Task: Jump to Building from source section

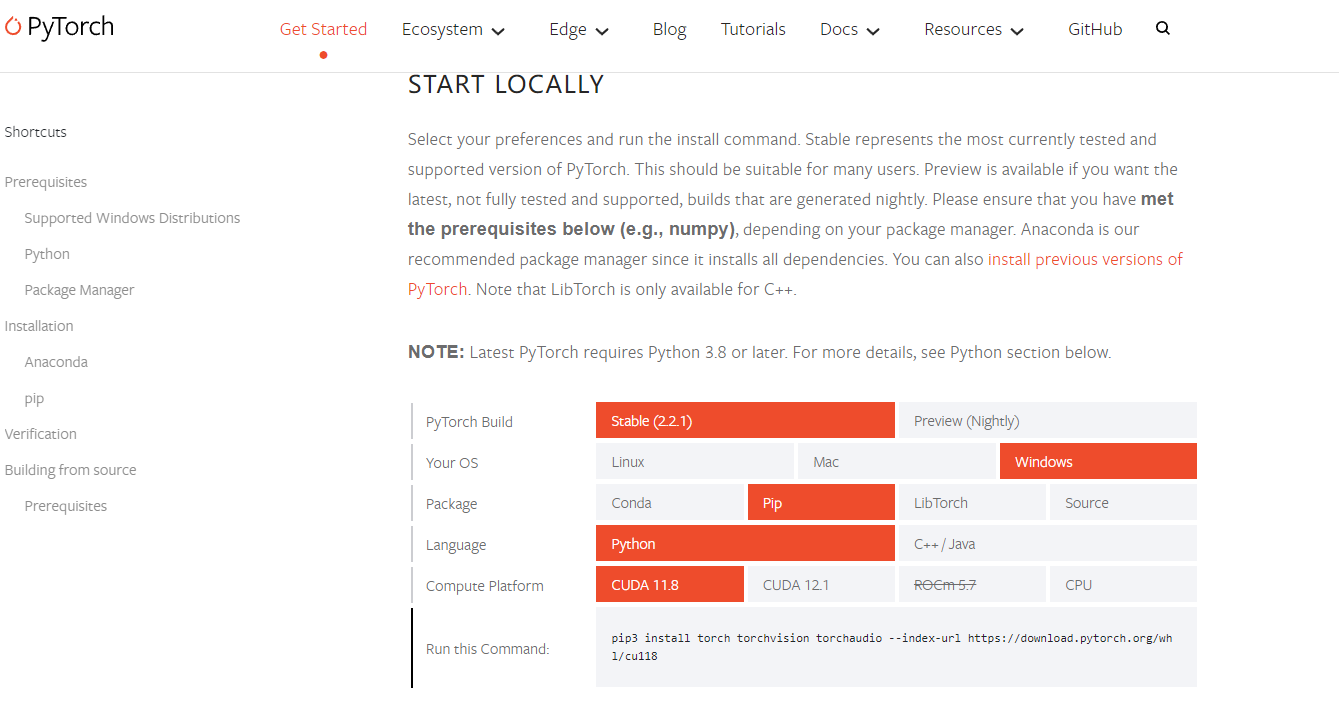Action: click(70, 470)
